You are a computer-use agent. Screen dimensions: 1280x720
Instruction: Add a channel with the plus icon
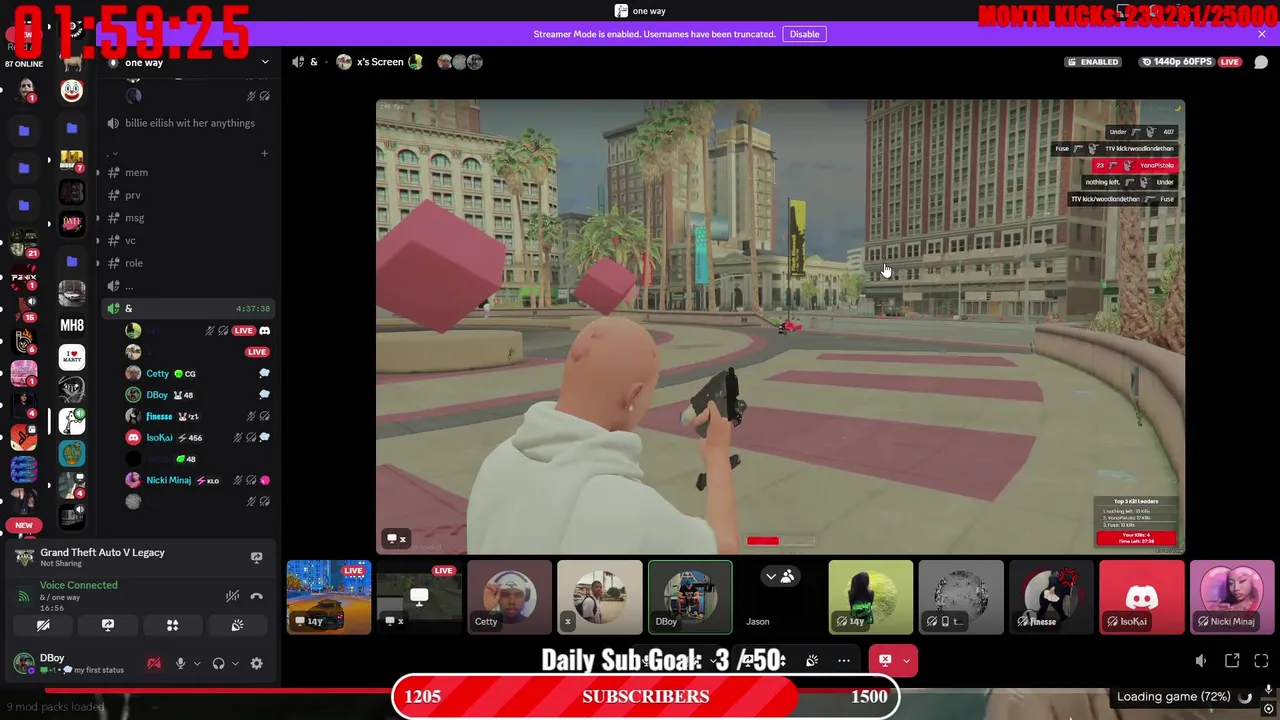(264, 153)
